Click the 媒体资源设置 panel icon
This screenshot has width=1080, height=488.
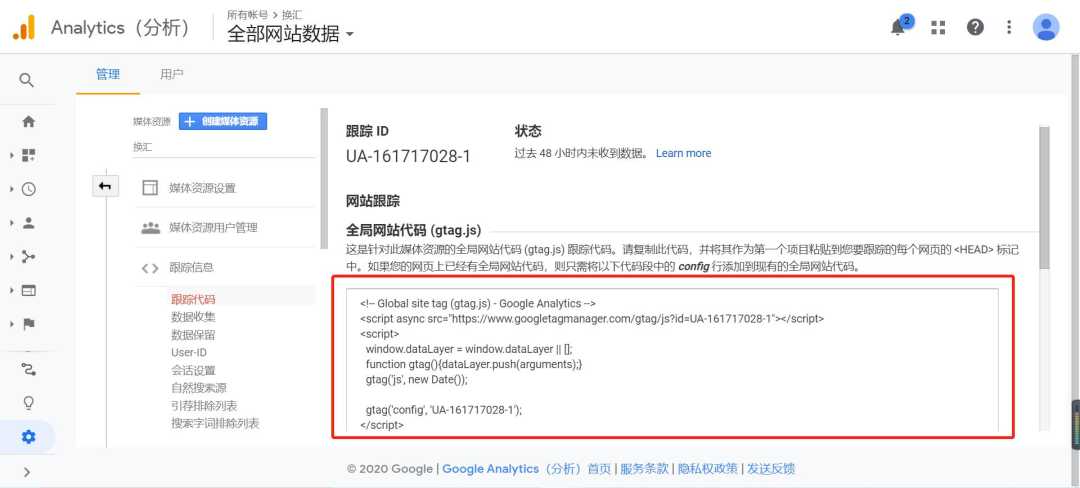tap(150, 189)
